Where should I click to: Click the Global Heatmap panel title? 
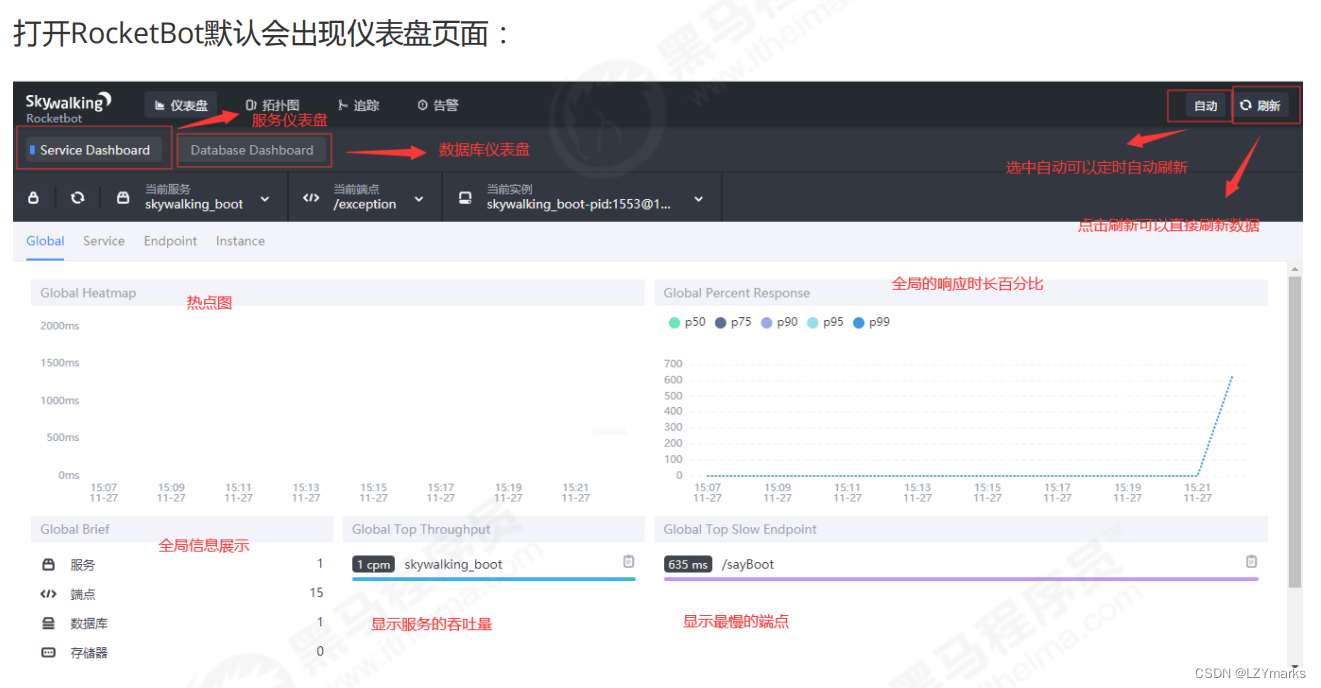tap(88, 293)
